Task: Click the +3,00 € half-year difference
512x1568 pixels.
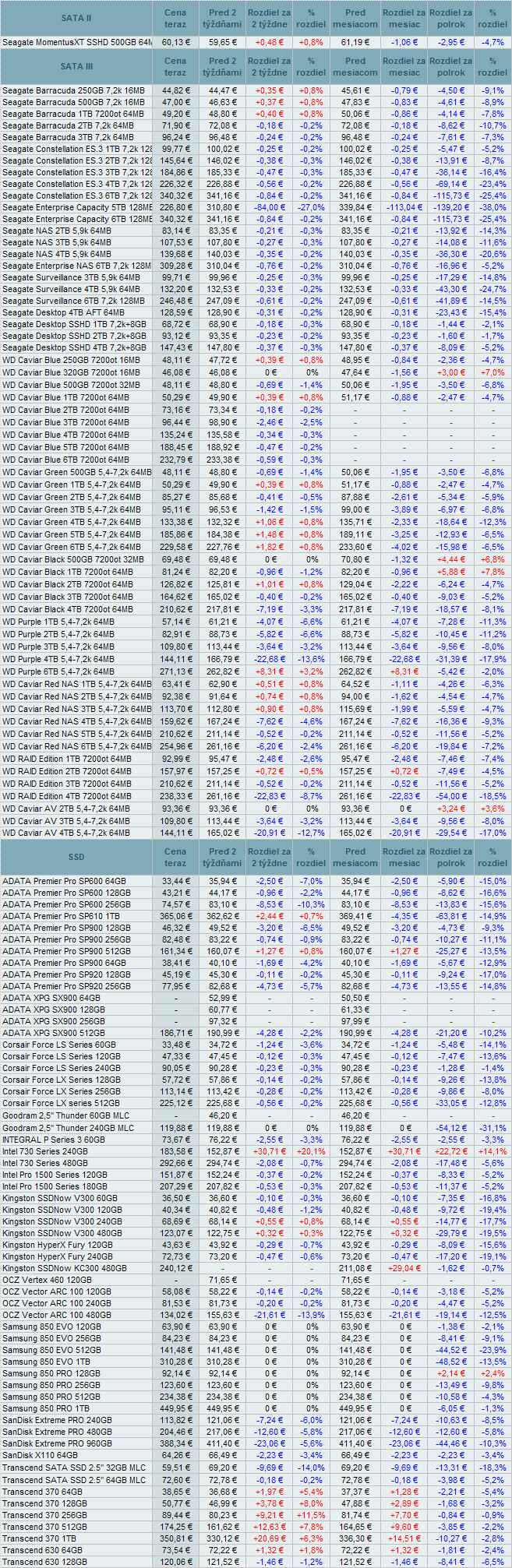Action: point(450,372)
